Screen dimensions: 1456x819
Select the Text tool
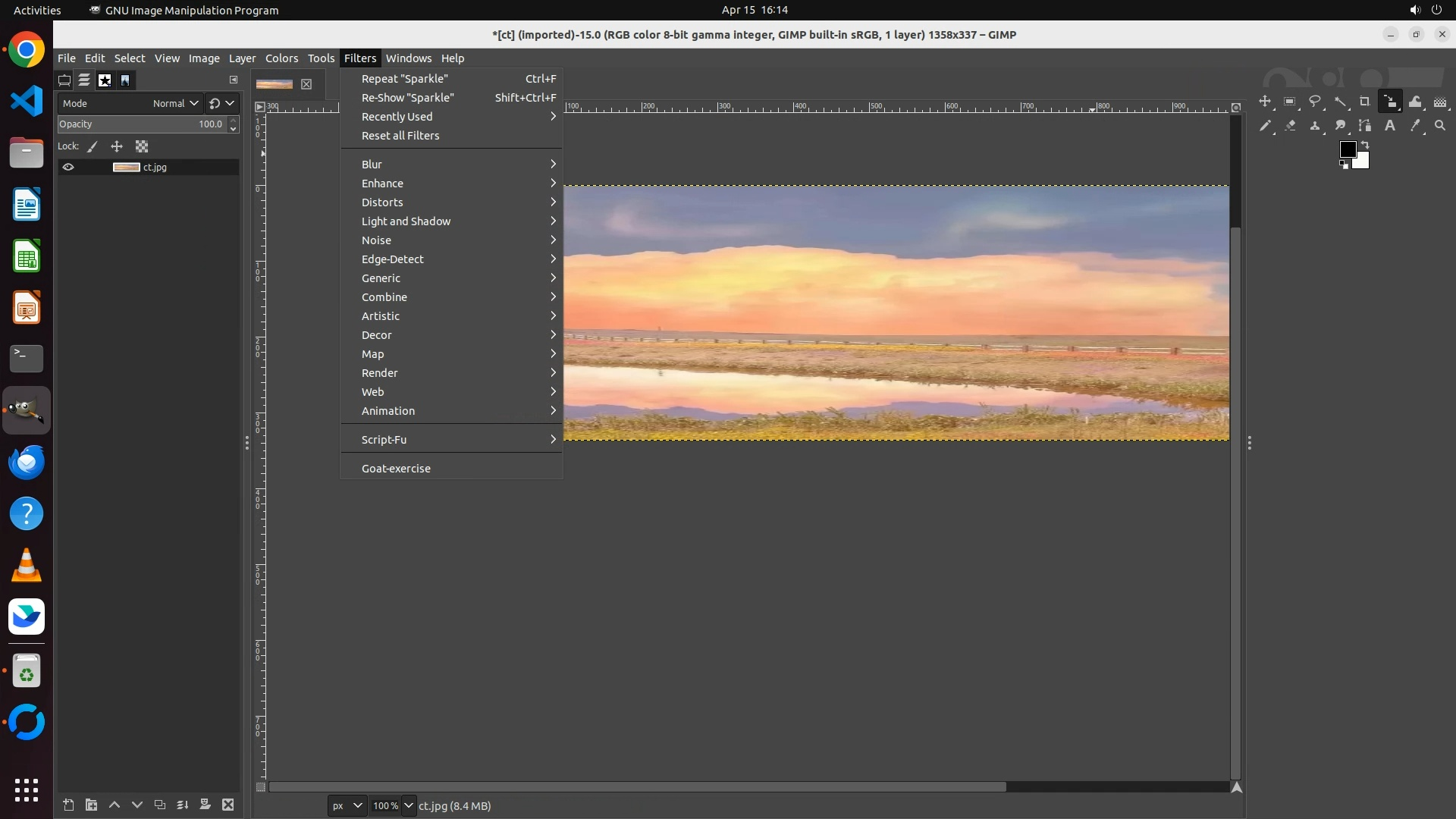(1390, 126)
